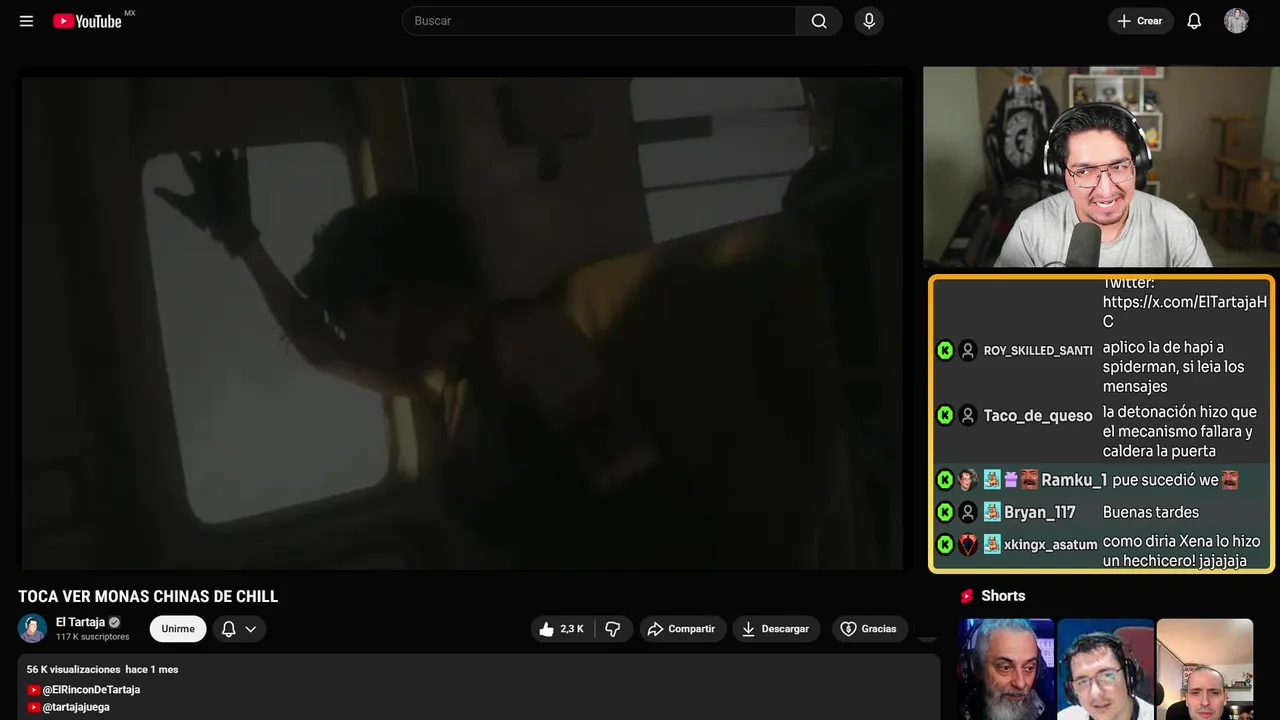1280x720 pixels.
Task: Open the @ElRinconDeTartaja channel link
Action: (91, 690)
